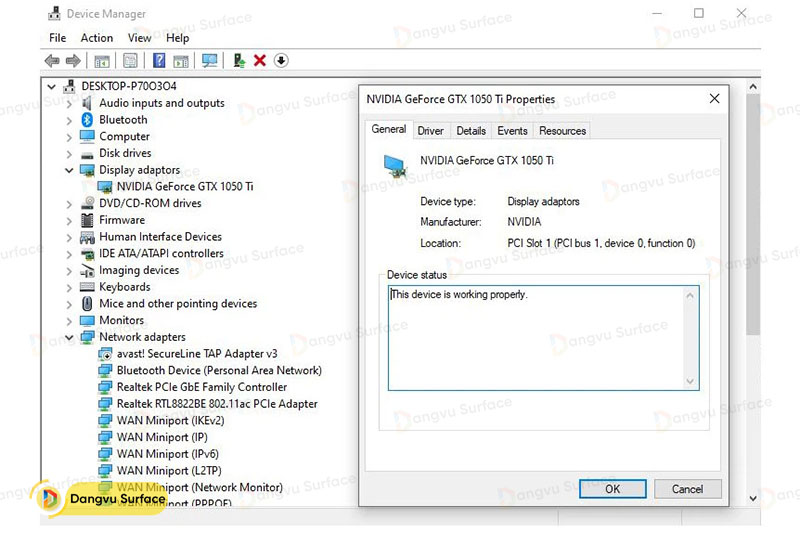Expand the Keyboards category

pos(69,287)
